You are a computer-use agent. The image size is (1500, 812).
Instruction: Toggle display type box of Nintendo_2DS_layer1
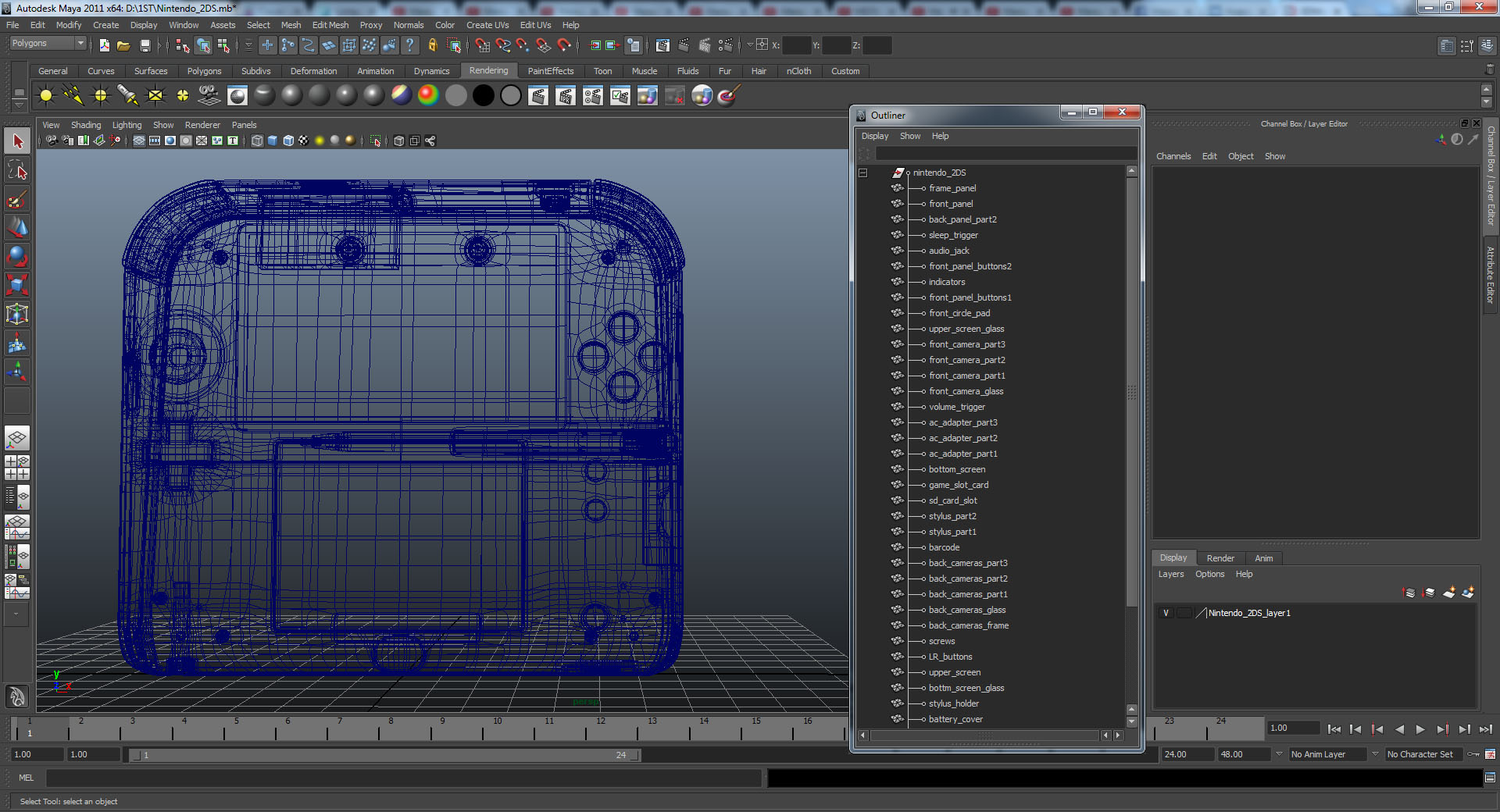pos(1184,613)
